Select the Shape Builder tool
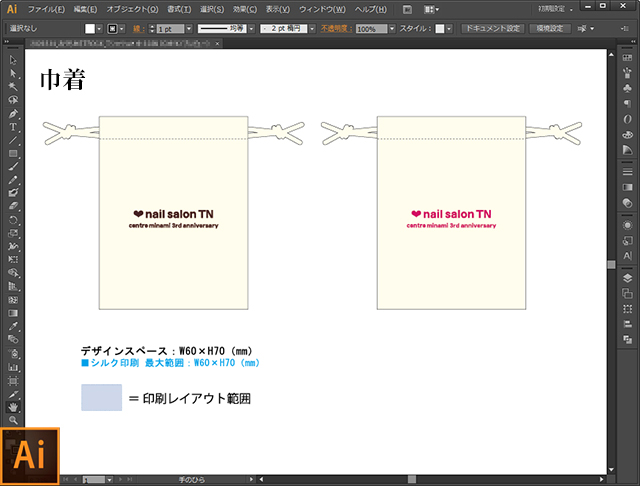 (x=13, y=273)
